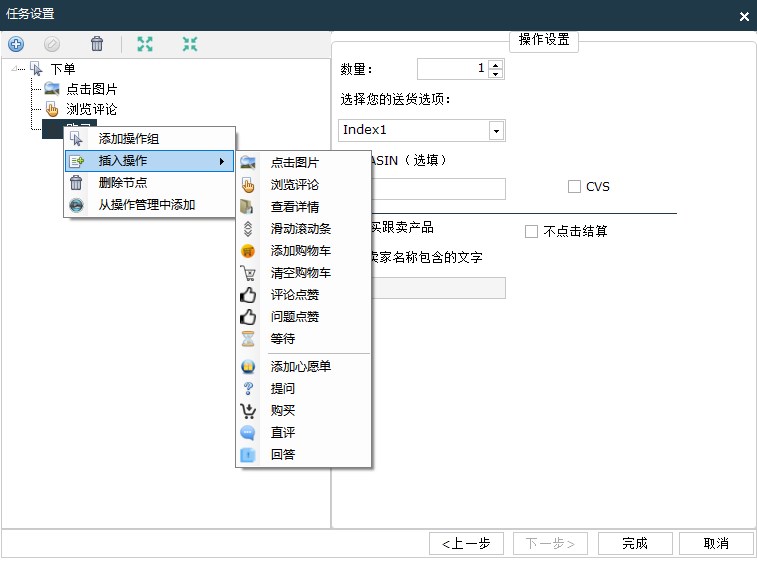Choose 删除节点 from context menu
The image size is (757, 564).
[150, 183]
